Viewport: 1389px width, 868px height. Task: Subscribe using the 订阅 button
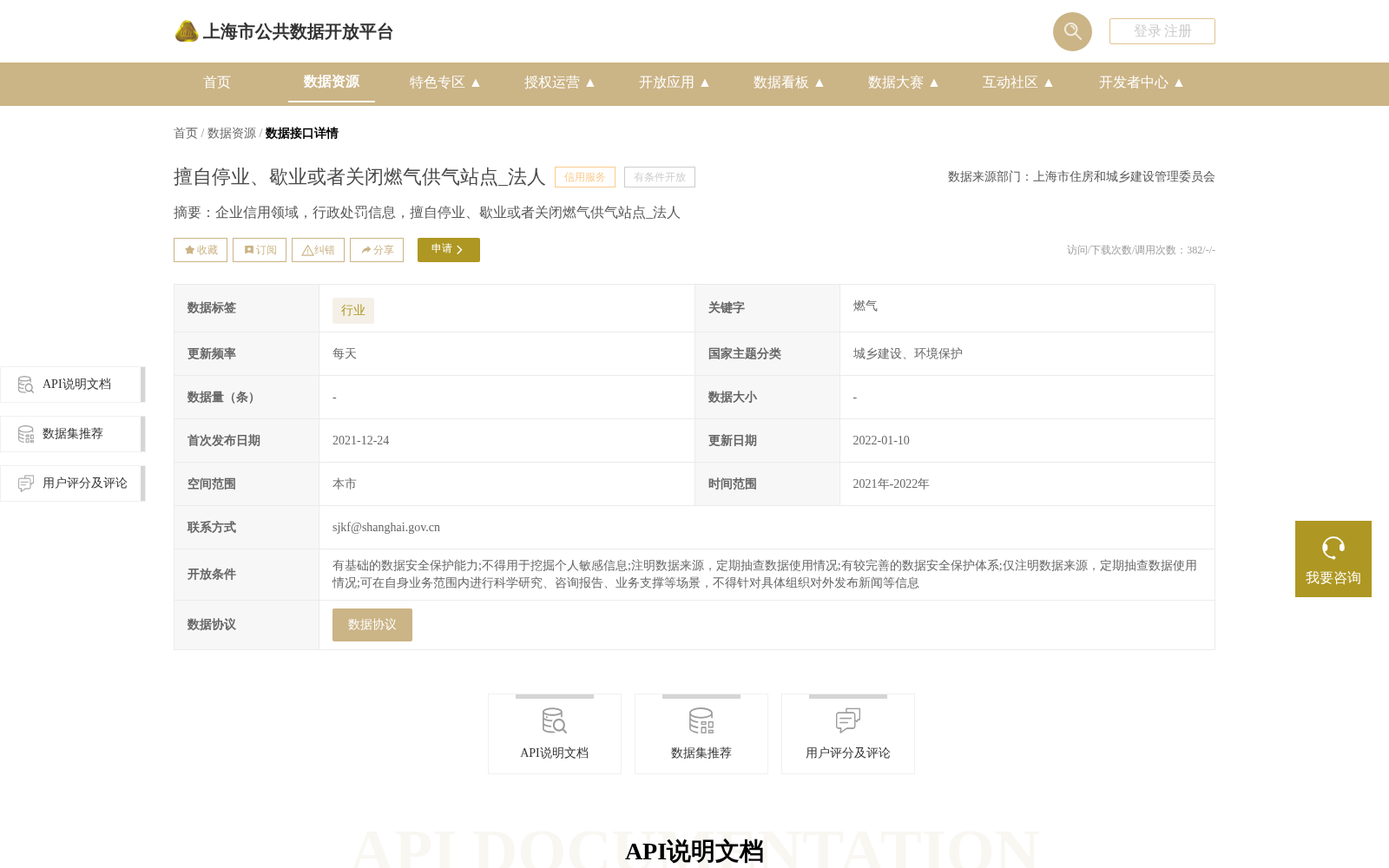point(260,250)
